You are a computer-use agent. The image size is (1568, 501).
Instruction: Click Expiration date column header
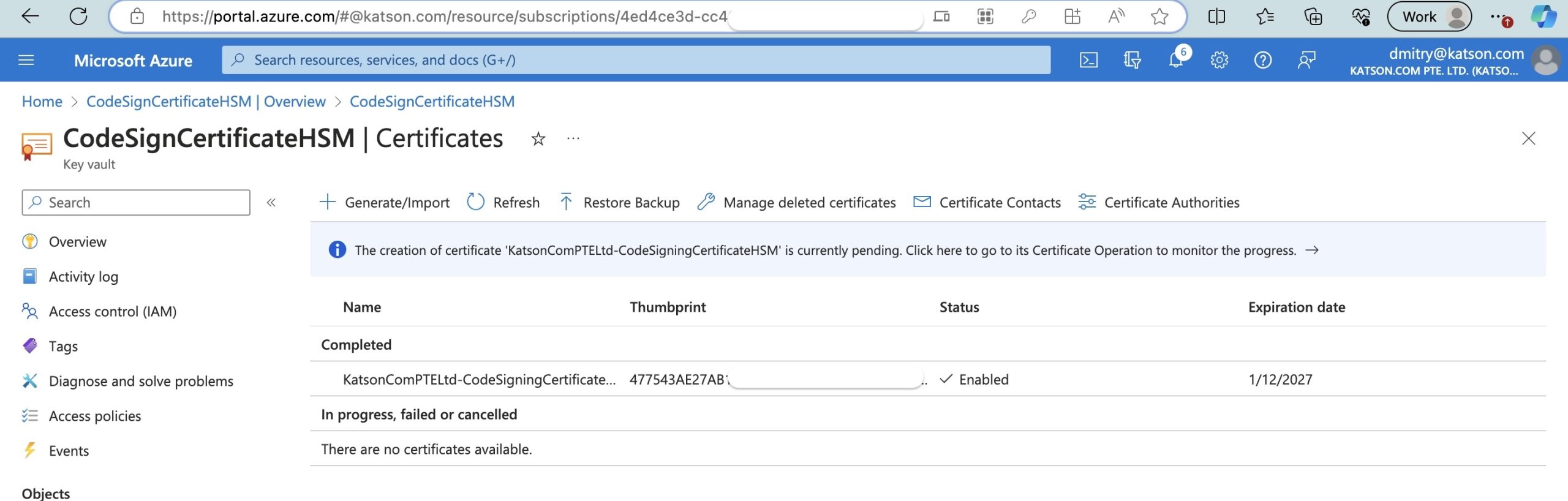[1297, 307]
